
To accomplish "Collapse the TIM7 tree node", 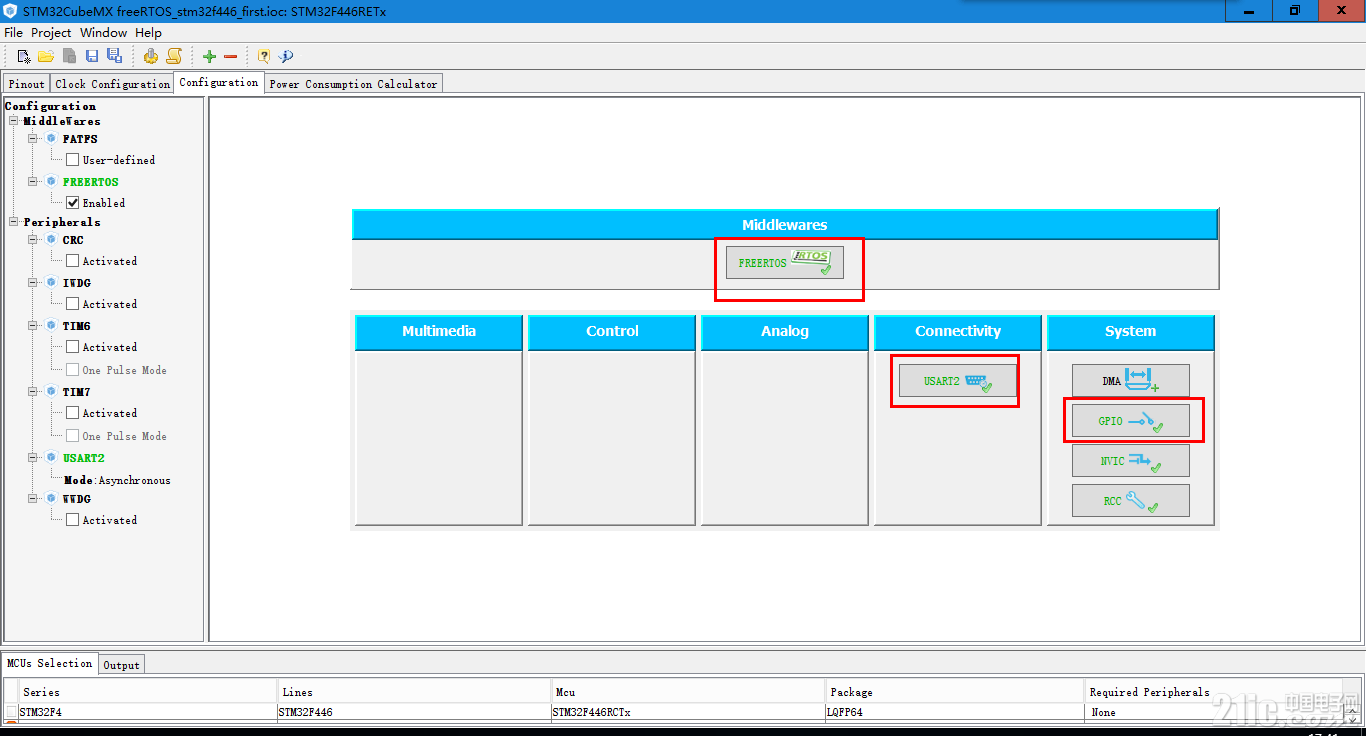I will click(x=33, y=392).
